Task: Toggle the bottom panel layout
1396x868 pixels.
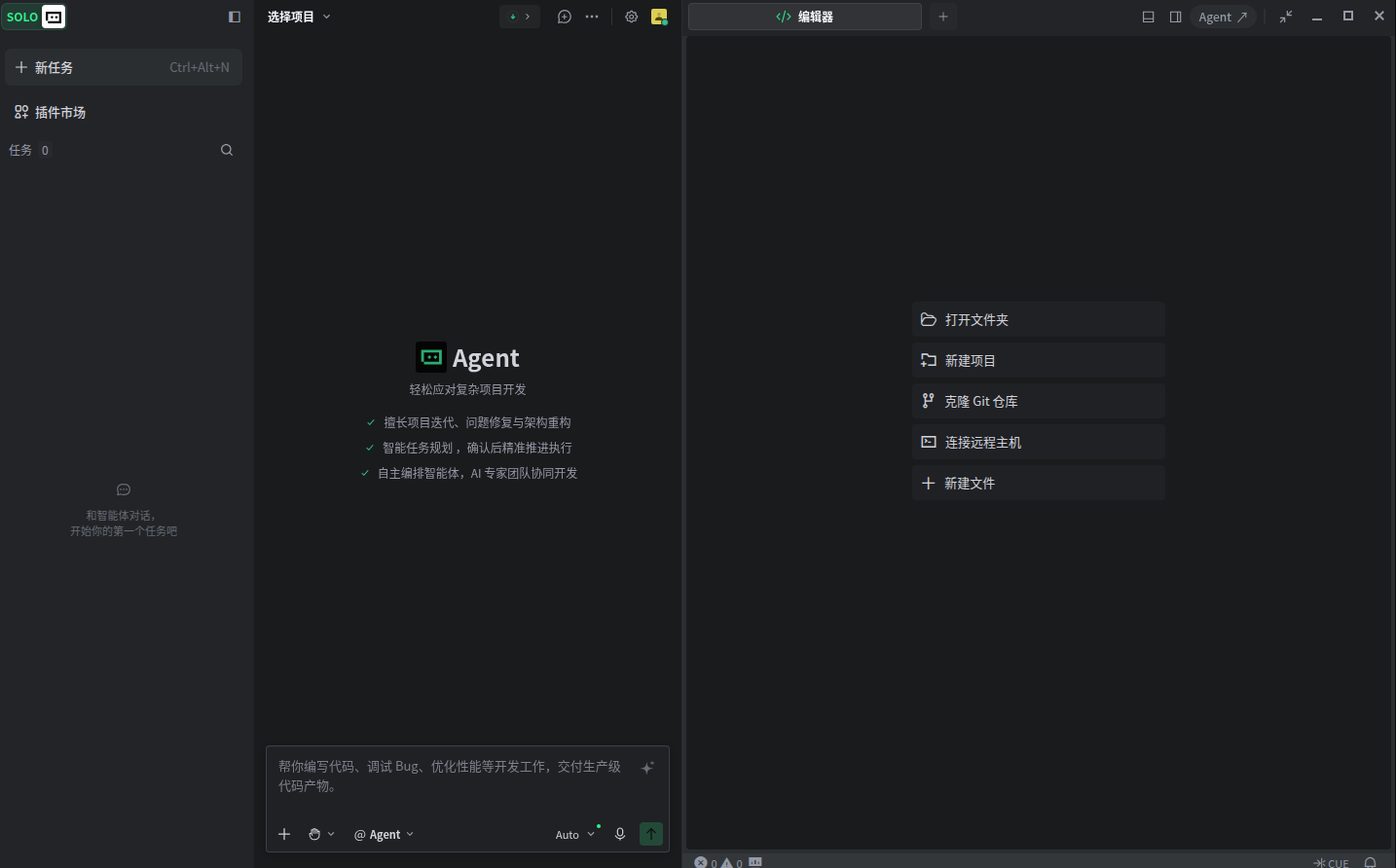Action: (x=1149, y=17)
